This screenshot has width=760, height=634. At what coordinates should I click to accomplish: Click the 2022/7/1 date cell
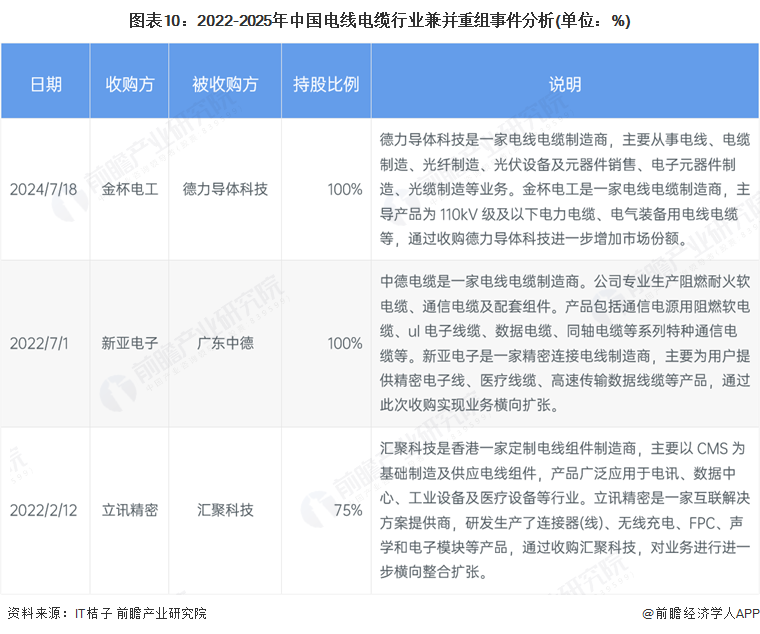point(39,344)
